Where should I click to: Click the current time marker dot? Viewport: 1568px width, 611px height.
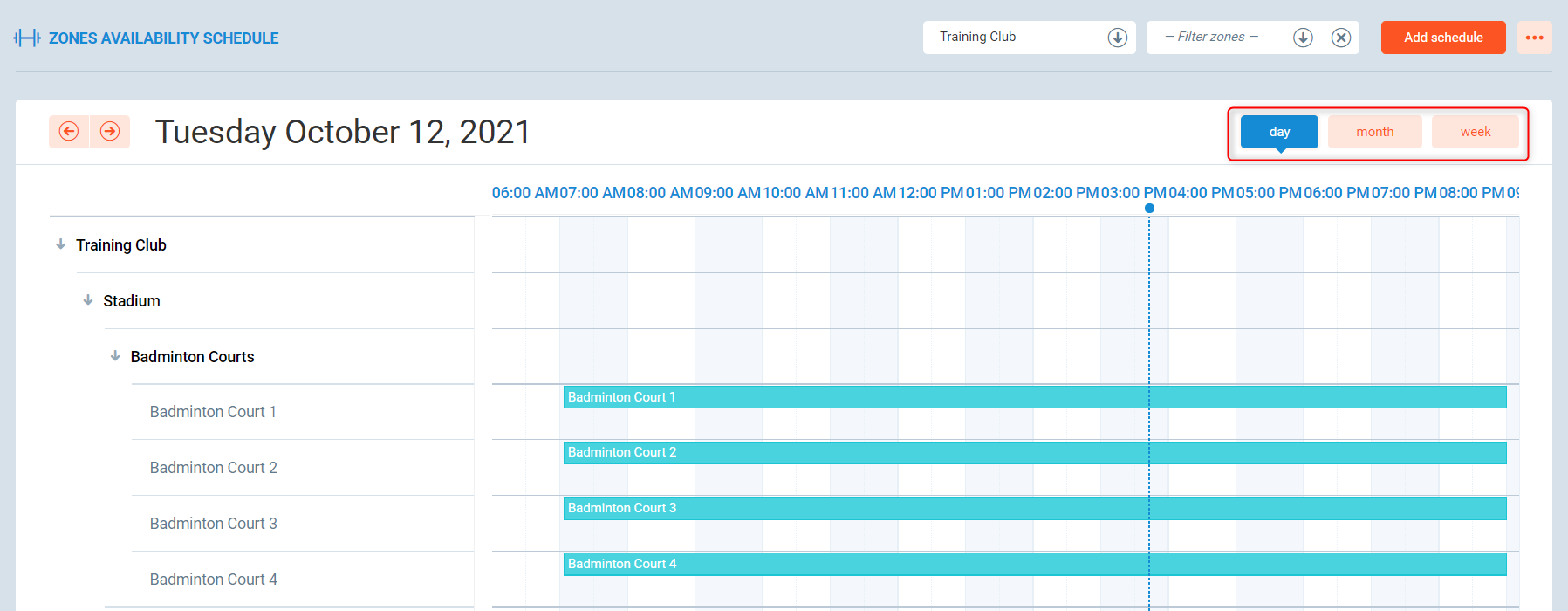tap(1149, 208)
